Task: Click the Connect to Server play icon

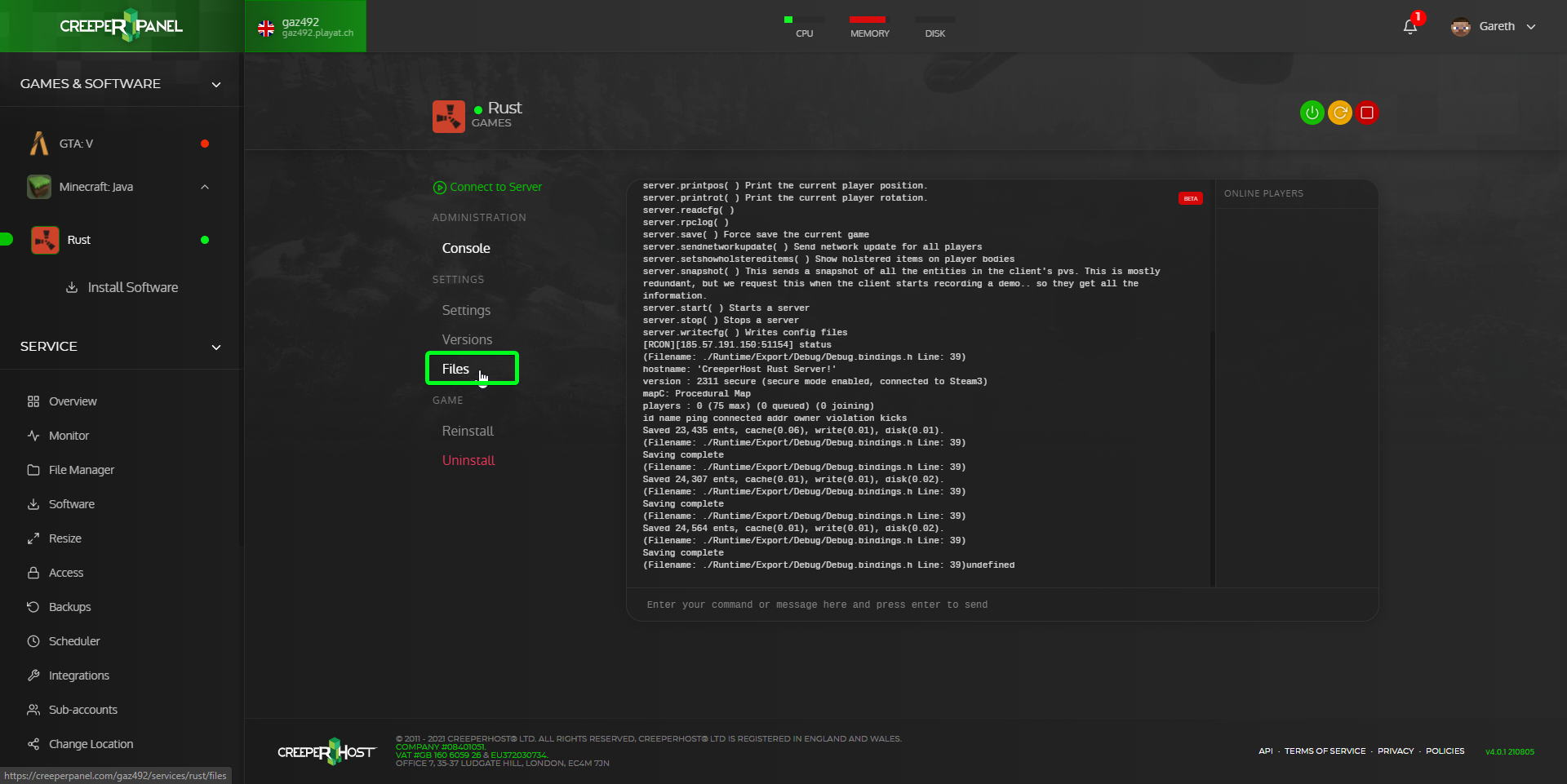Action: pyautogui.click(x=440, y=187)
